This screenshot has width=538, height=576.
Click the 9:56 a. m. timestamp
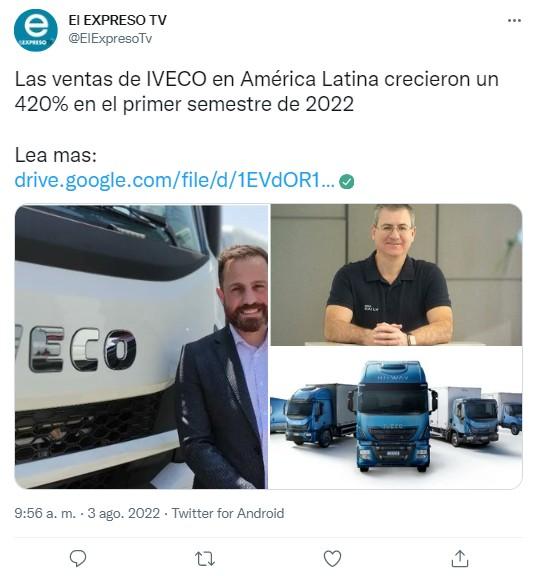click(45, 513)
